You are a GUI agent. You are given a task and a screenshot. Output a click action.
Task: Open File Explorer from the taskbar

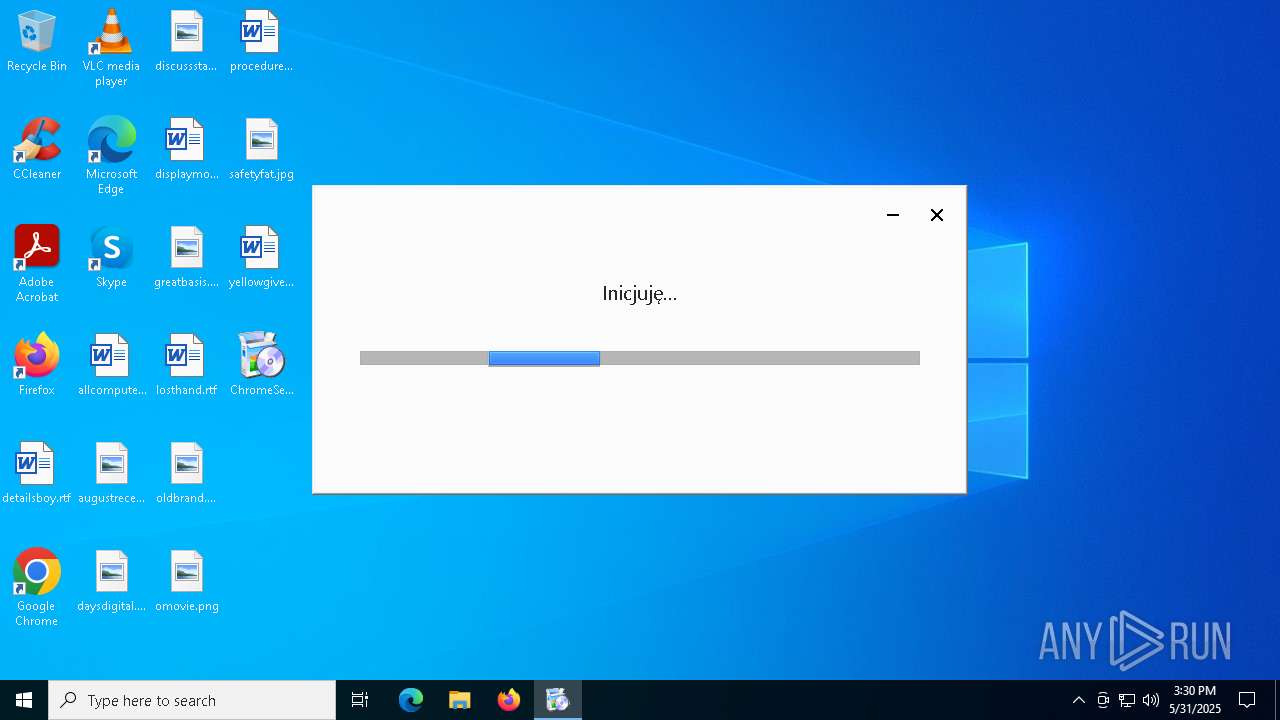click(x=460, y=700)
